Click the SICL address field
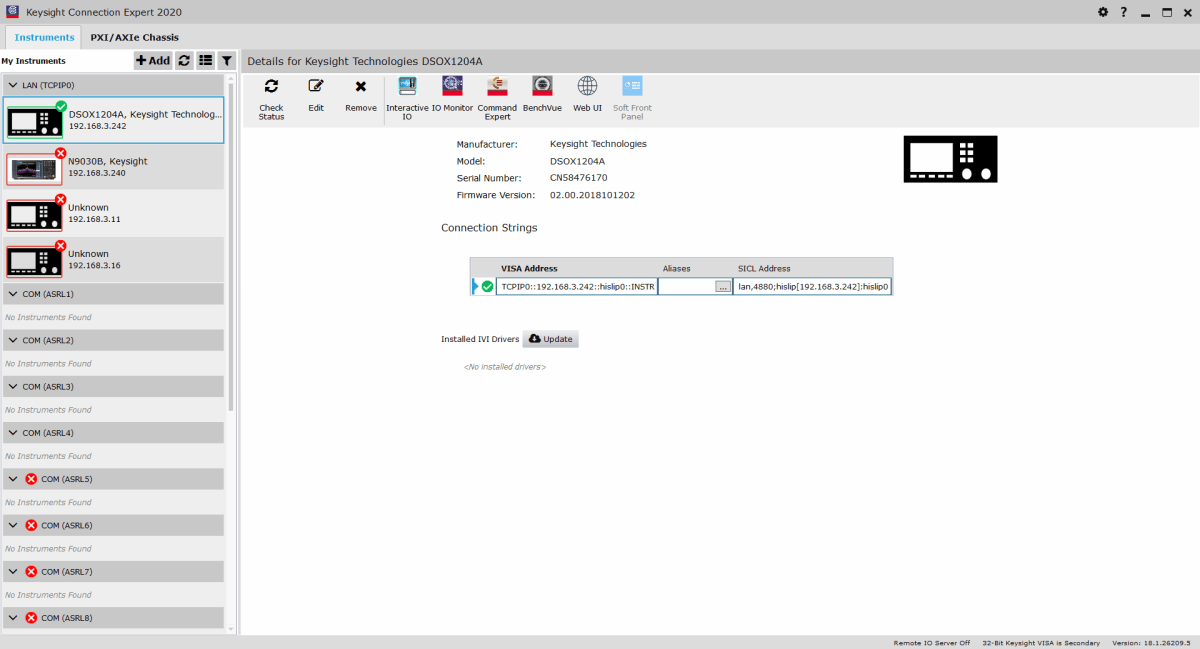 (813, 286)
